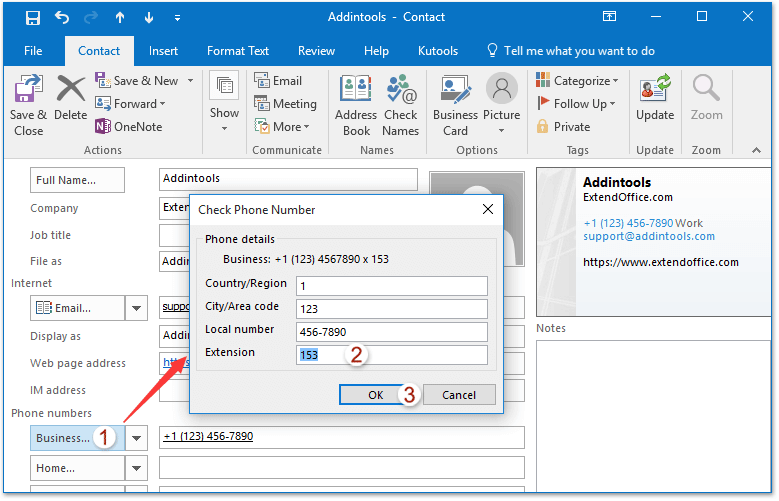Open Customize Quick Access Toolbar menu
This screenshot has height=501, width=779.
point(177,18)
